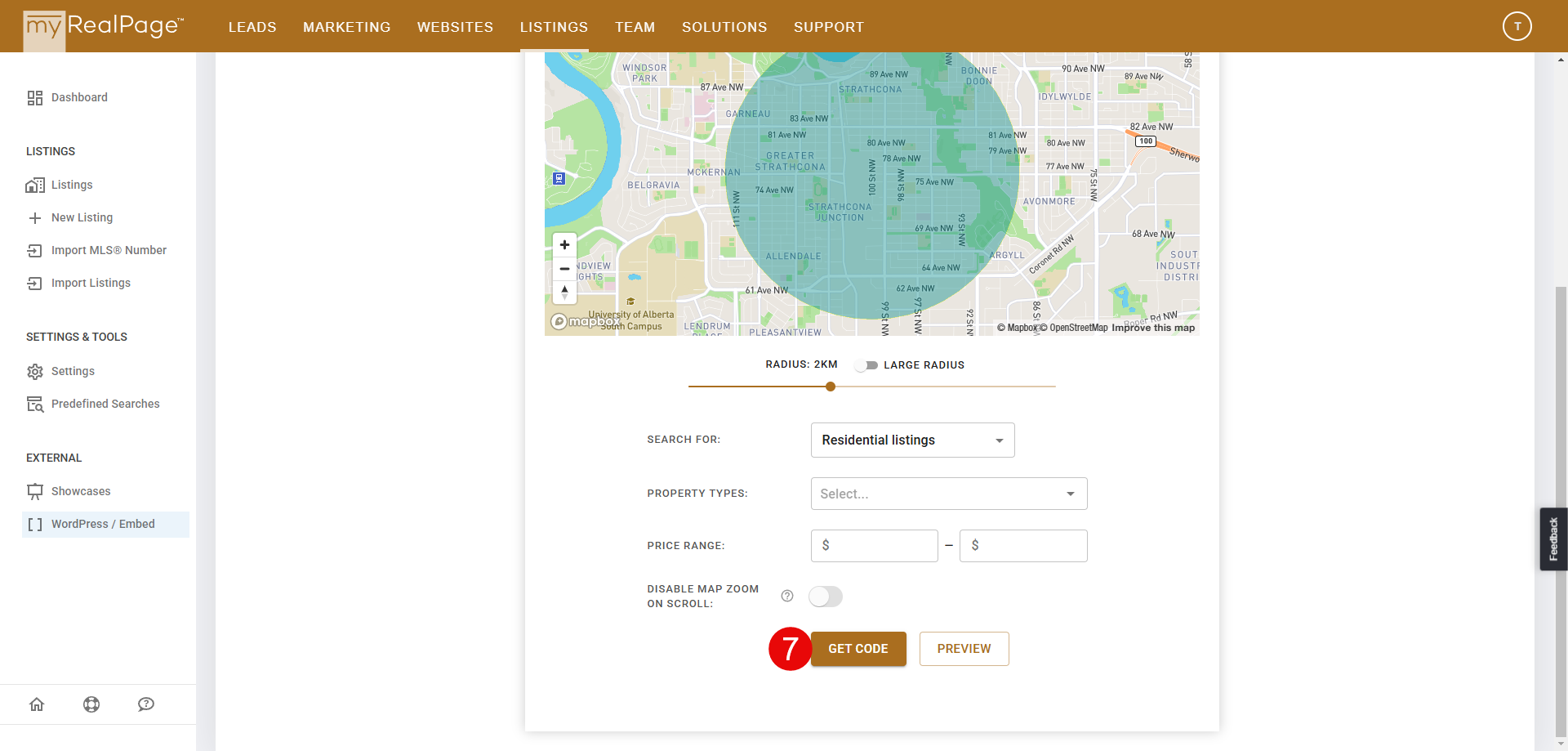1568x751 pixels.
Task: Click the Showcases presentation icon
Action: click(35, 492)
